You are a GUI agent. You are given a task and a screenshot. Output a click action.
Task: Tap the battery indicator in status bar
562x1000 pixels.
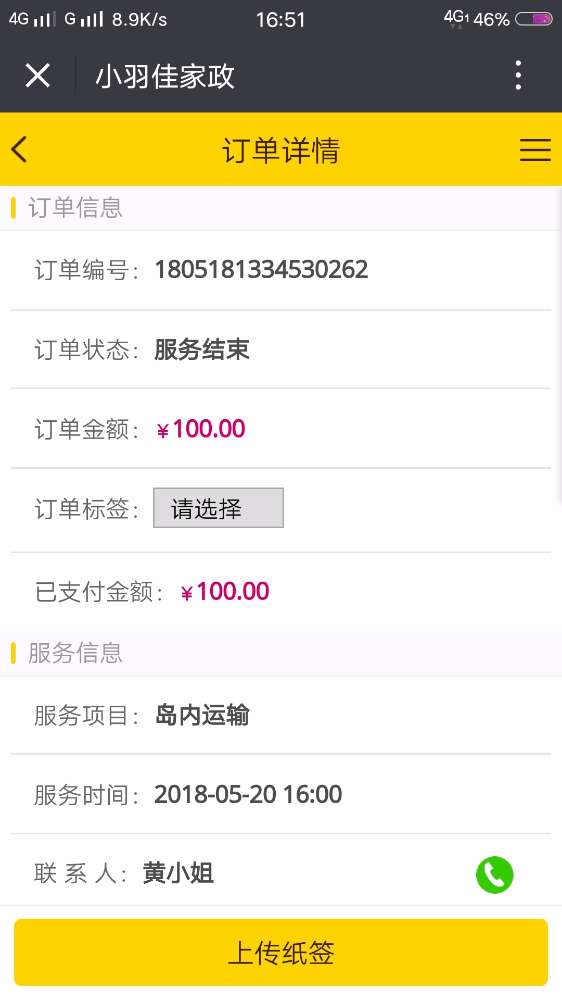click(533, 19)
